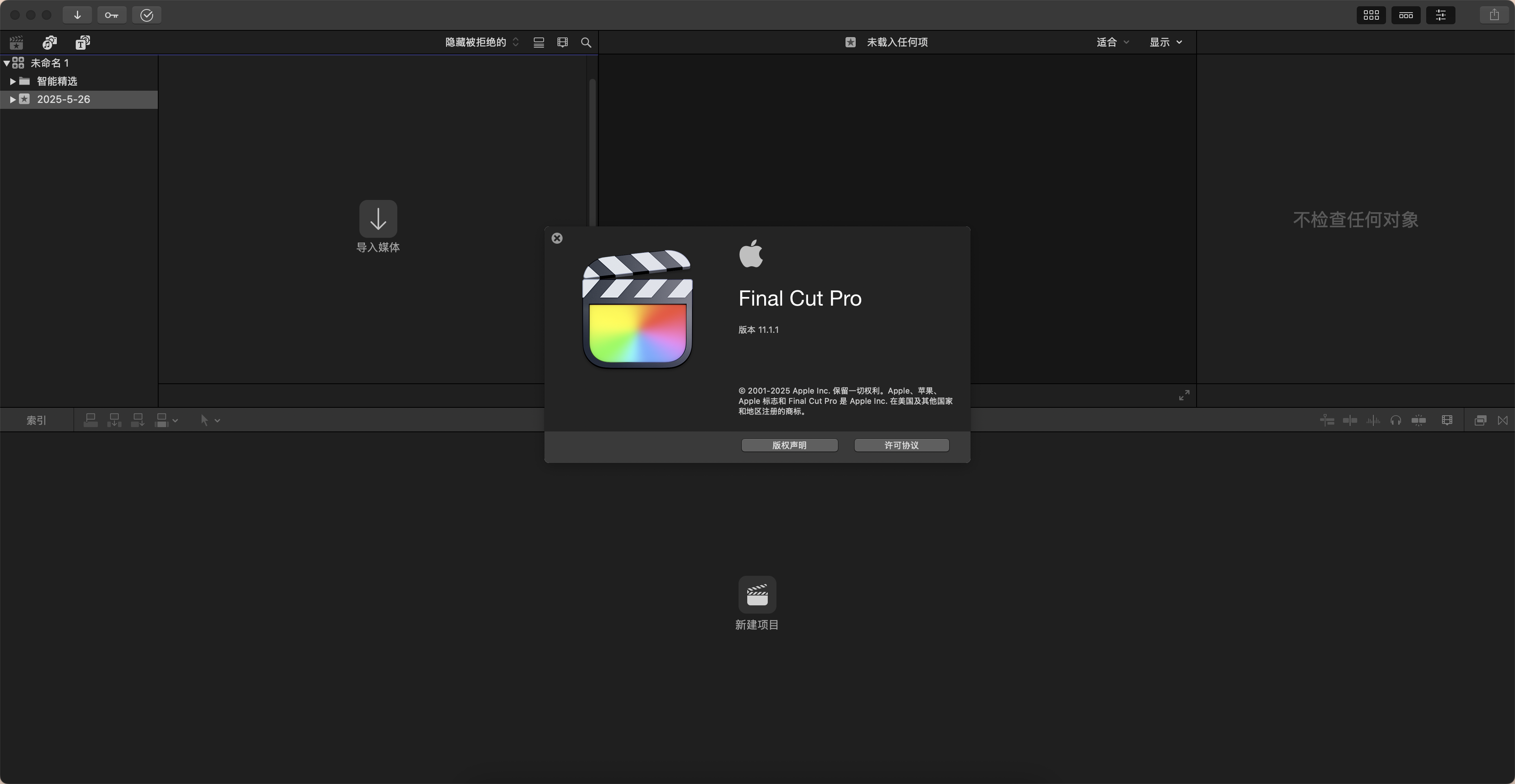Click the 导入媒体 arrow button
1515x784 pixels.
pos(378,218)
